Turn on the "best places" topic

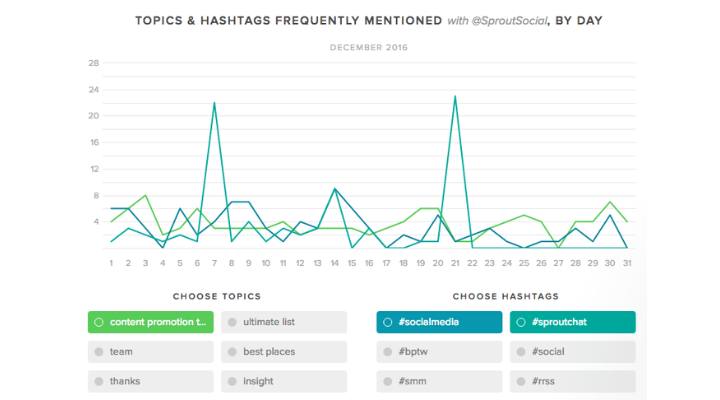click(284, 352)
